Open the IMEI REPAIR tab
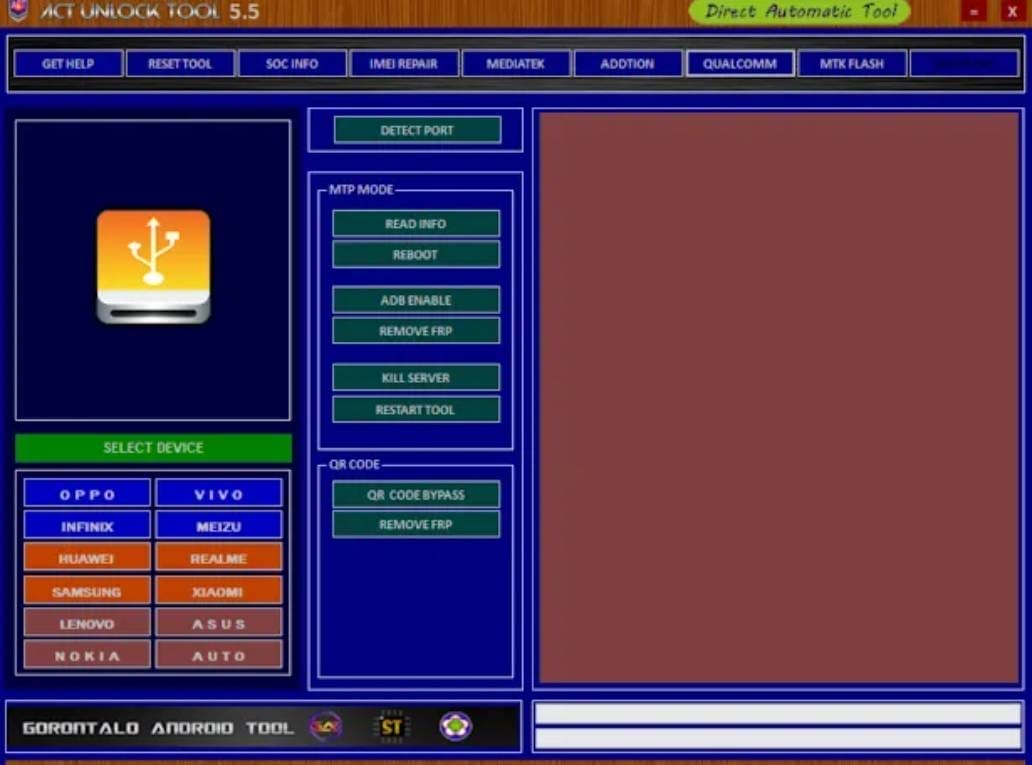 tap(403, 63)
